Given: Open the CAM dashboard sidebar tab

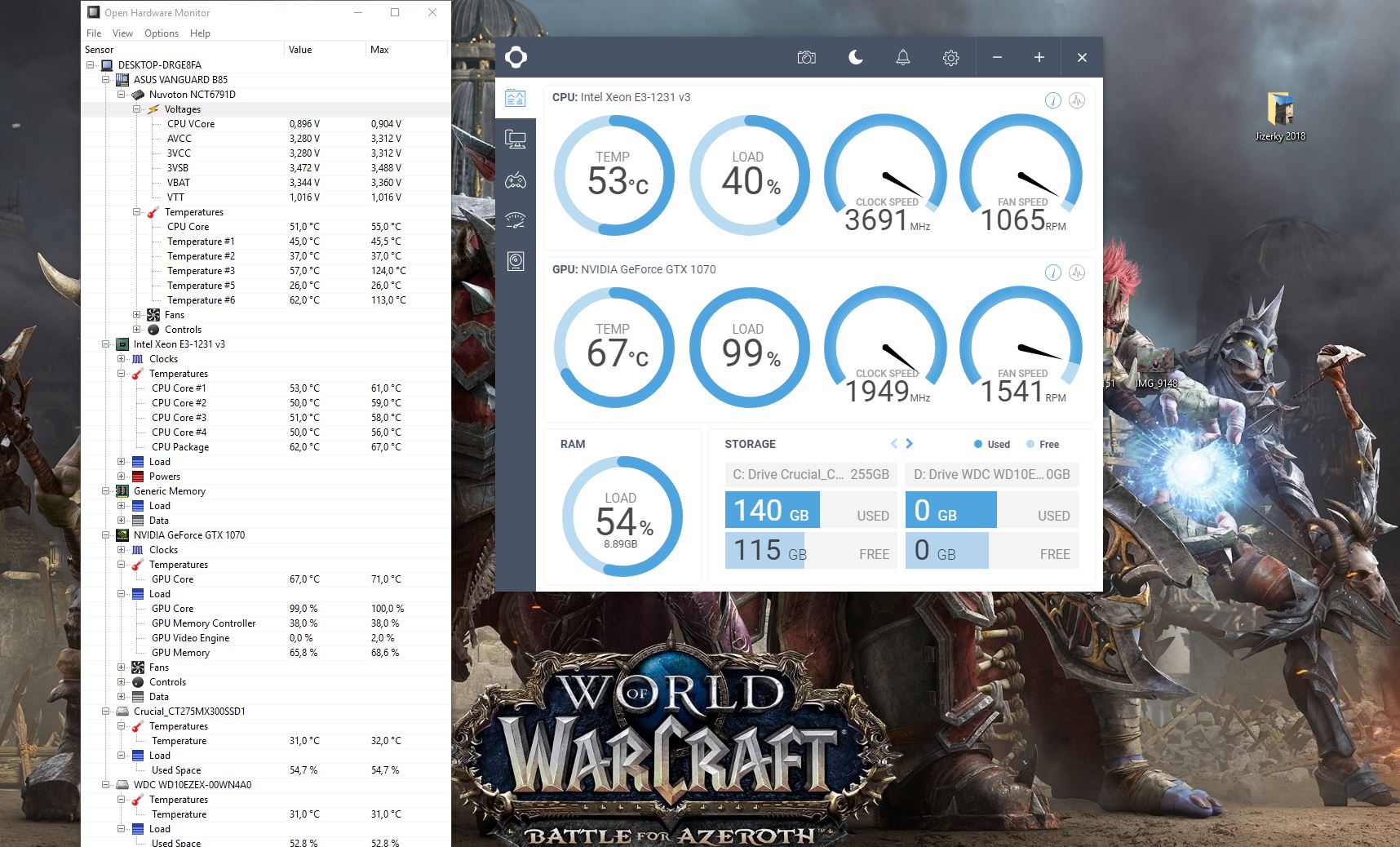Looking at the screenshot, I should coord(516,99).
